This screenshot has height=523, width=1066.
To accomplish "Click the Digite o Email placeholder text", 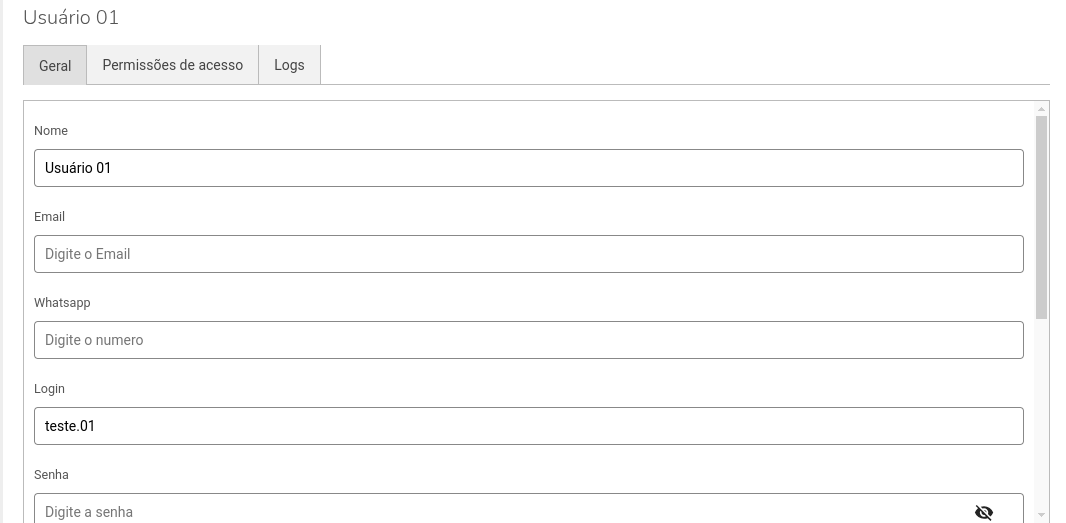I will click(x=88, y=254).
